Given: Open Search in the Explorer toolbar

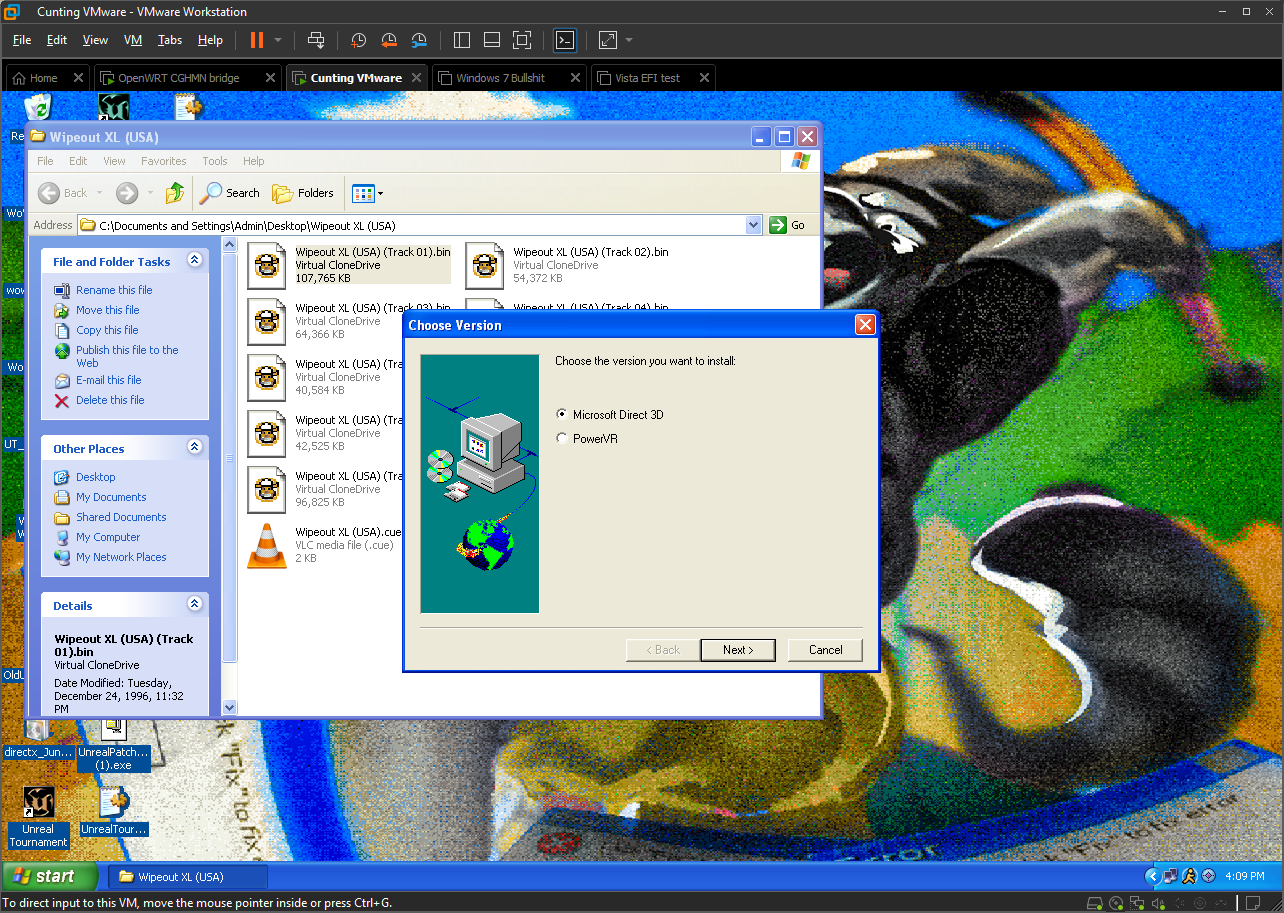Looking at the screenshot, I should [x=229, y=193].
